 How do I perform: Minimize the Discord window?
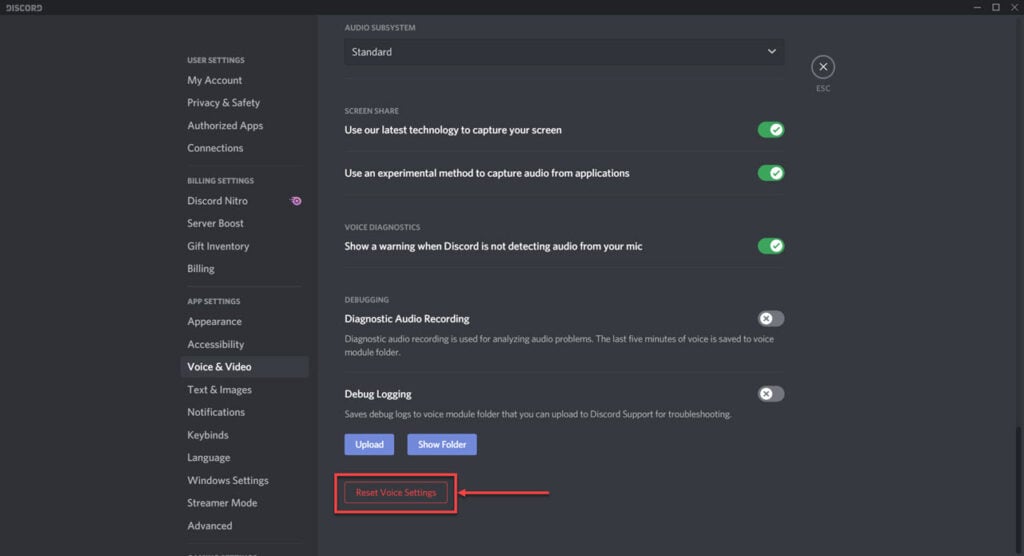[977, 7]
